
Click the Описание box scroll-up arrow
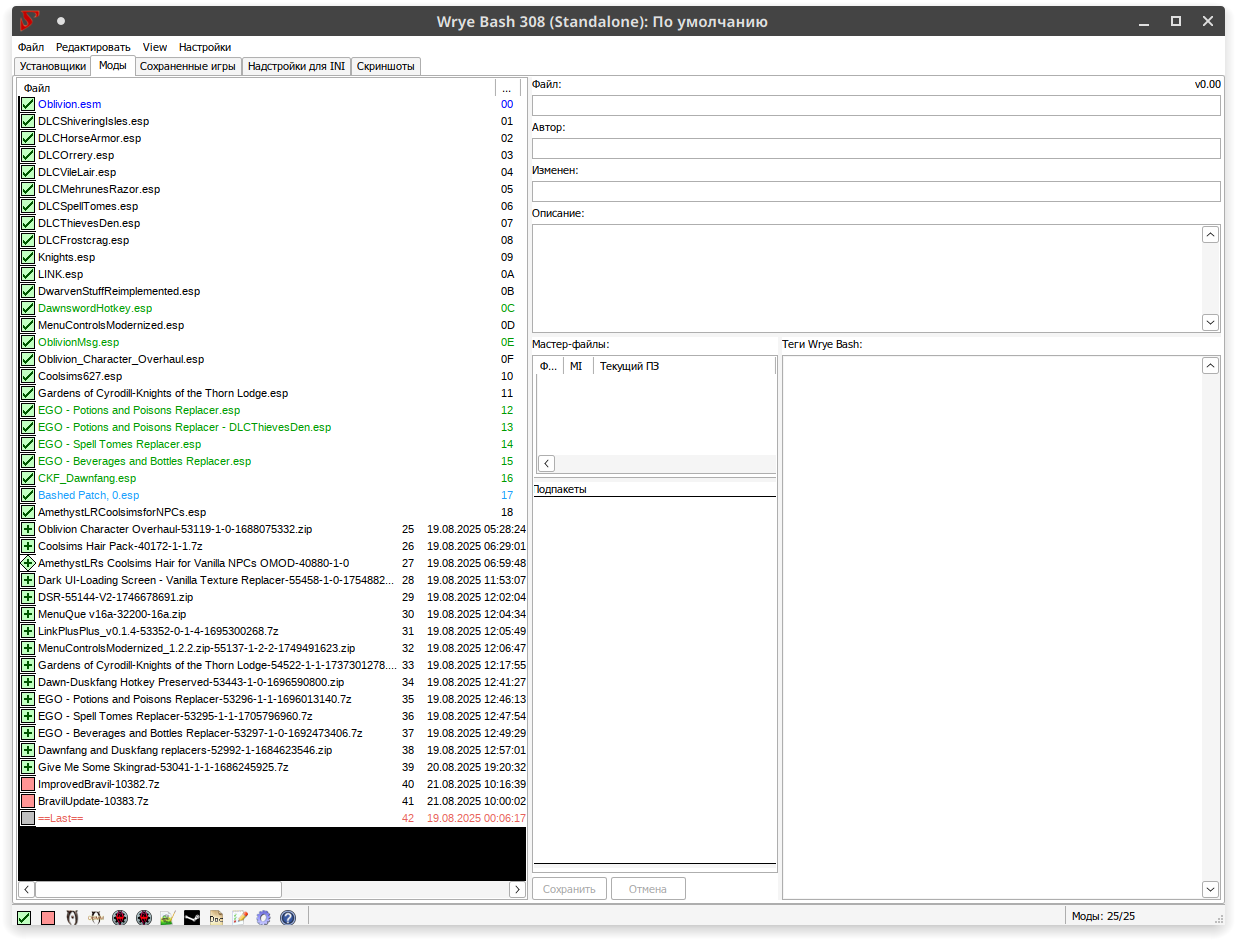pyautogui.click(x=1210, y=235)
